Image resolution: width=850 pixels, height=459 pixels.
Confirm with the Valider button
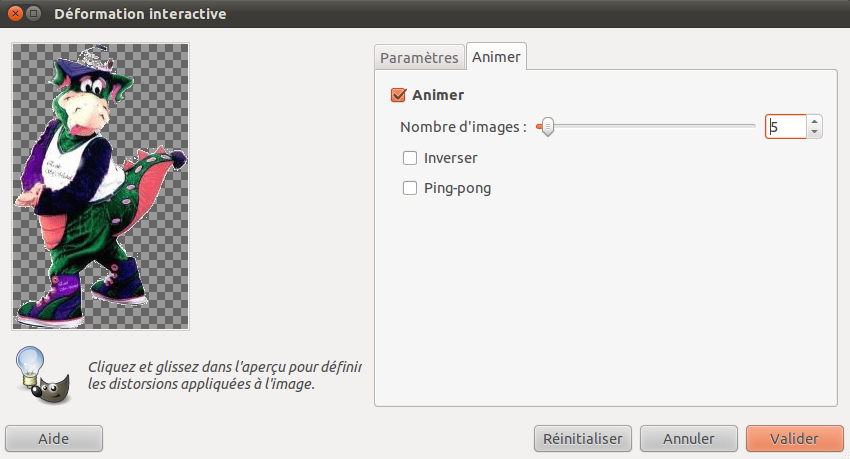[x=795, y=438]
